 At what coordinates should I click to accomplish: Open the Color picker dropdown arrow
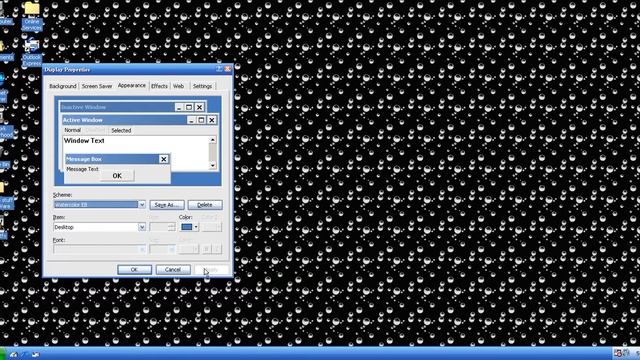tap(196, 227)
